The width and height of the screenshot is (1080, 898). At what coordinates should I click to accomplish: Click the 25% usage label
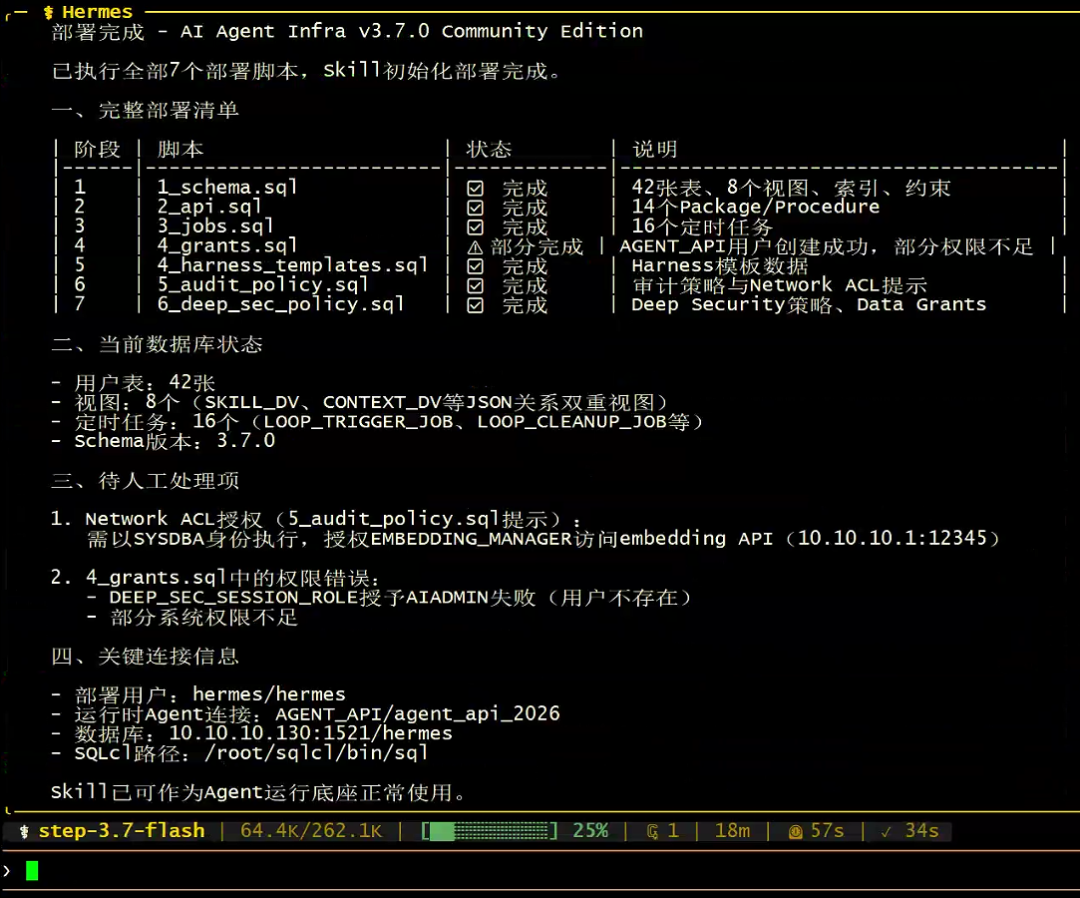[x=590, y=831]
